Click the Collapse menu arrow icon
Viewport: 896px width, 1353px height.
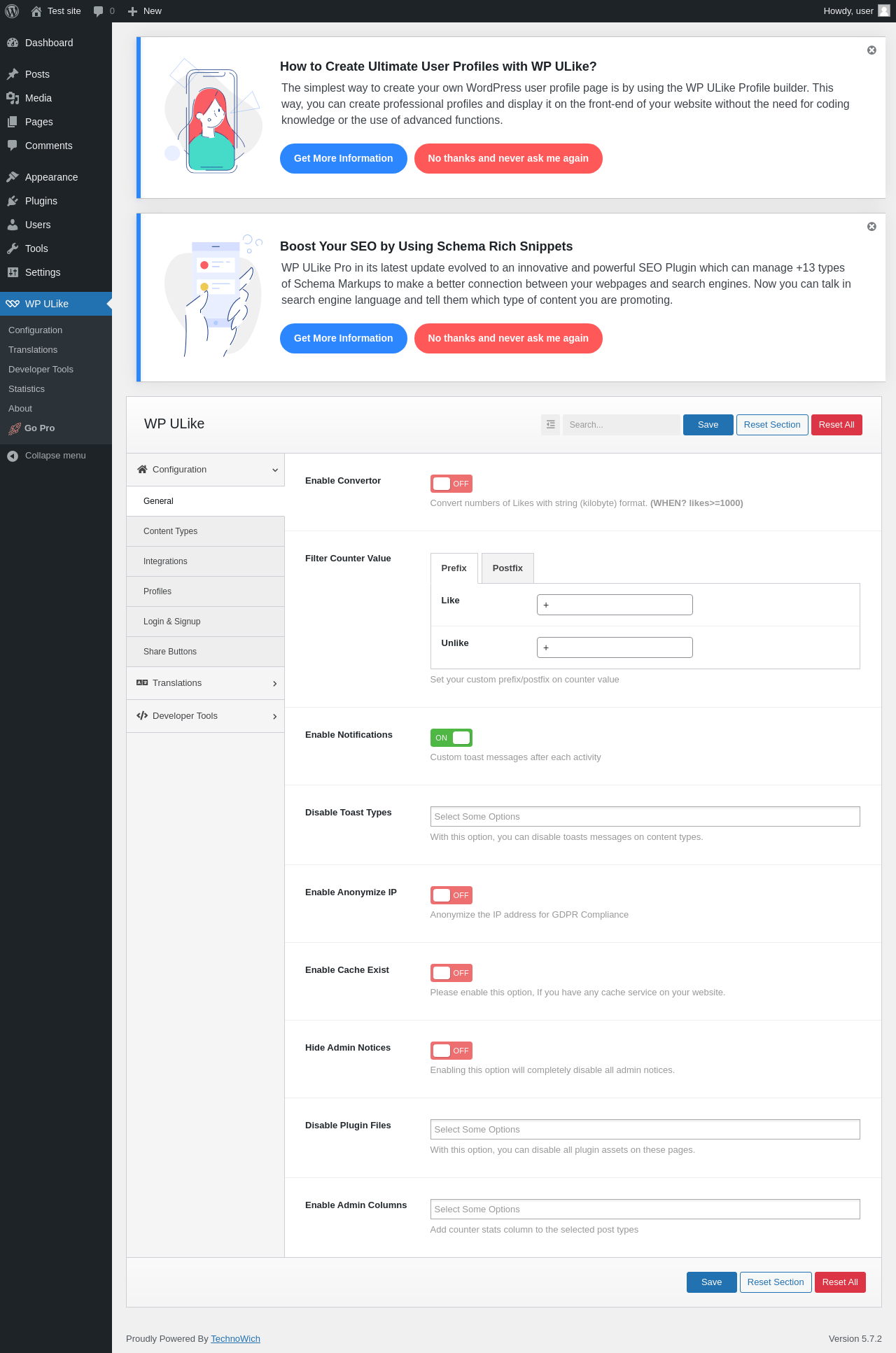coord(13,456)
